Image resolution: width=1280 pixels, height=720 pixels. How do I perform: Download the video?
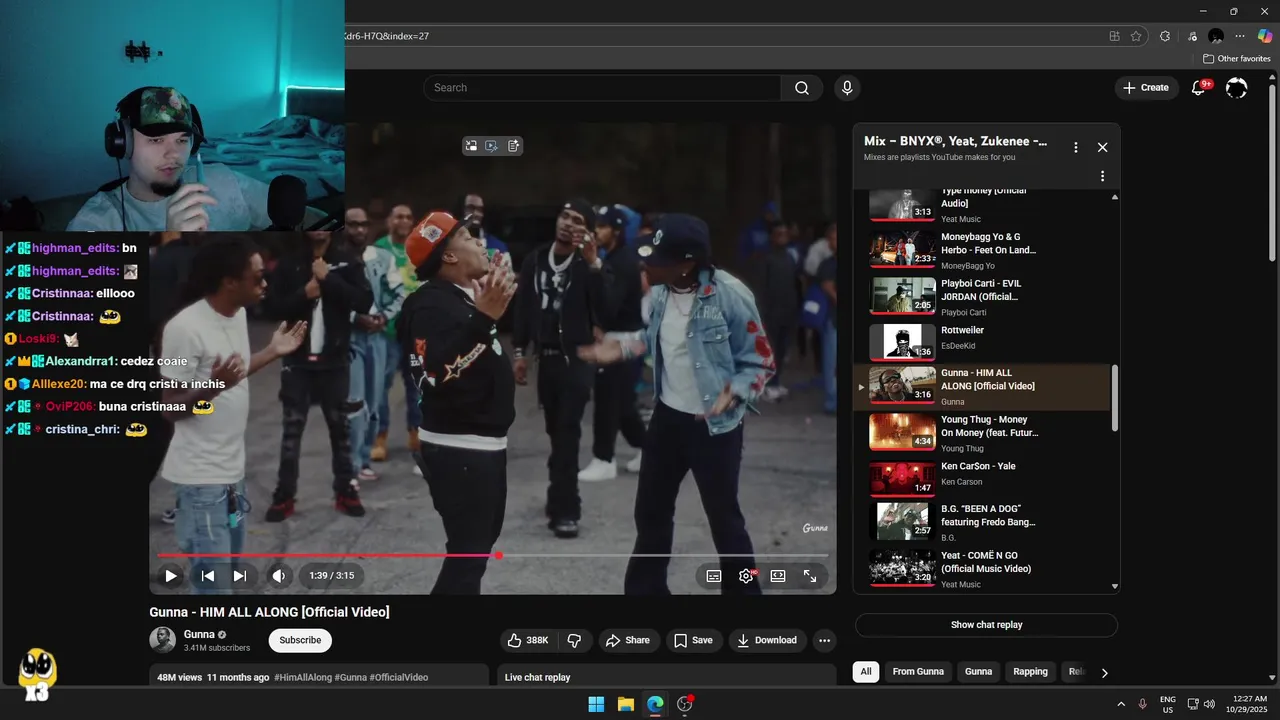pyautogui.click(x=767, y=640)
